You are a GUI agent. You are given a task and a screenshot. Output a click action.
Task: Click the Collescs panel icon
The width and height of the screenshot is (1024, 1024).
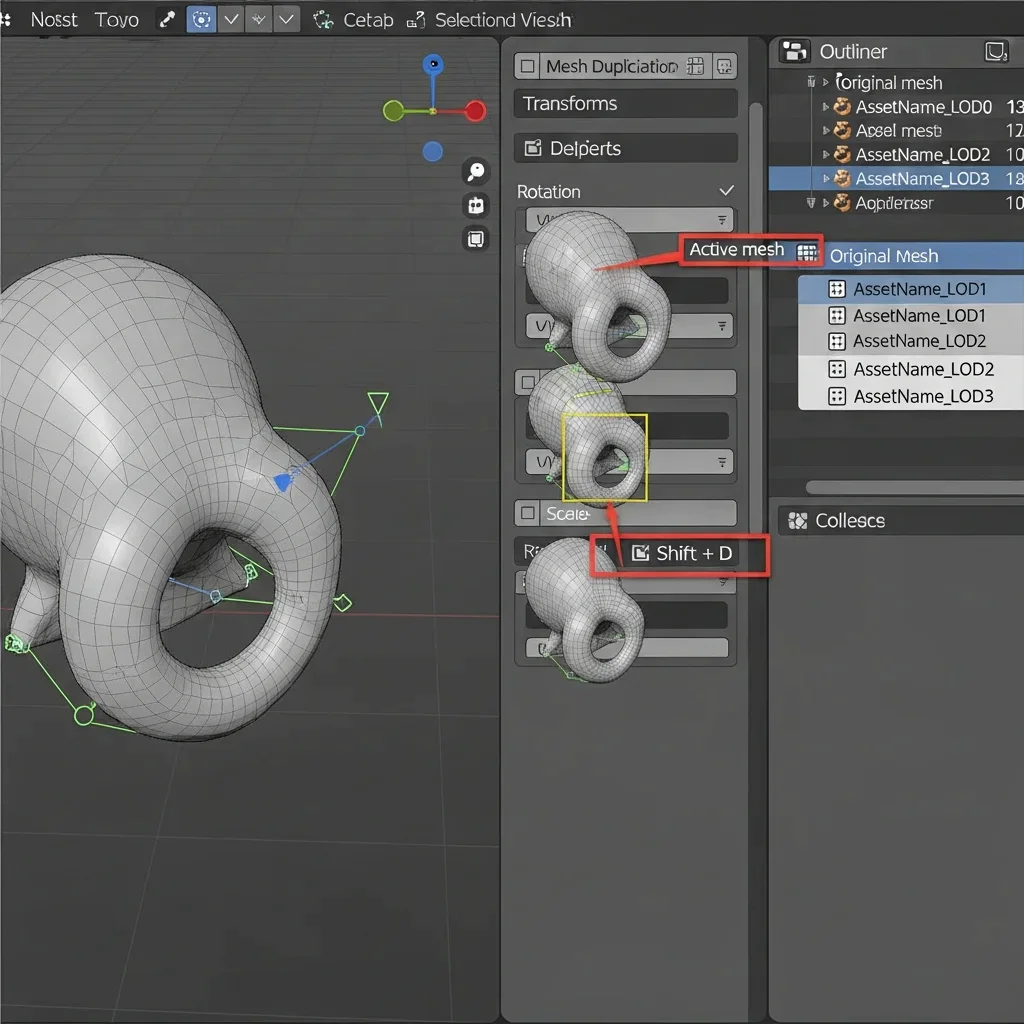point(797,521)
